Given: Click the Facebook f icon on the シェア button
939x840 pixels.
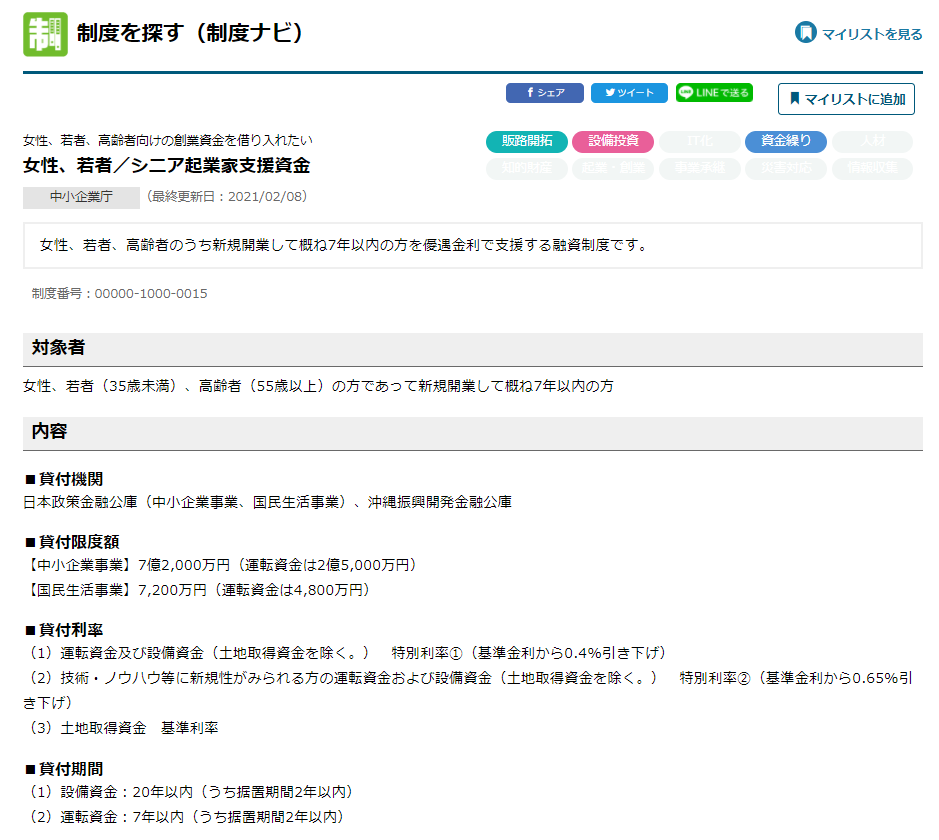Looking at the screenshot, I should [x=528, y=93].
